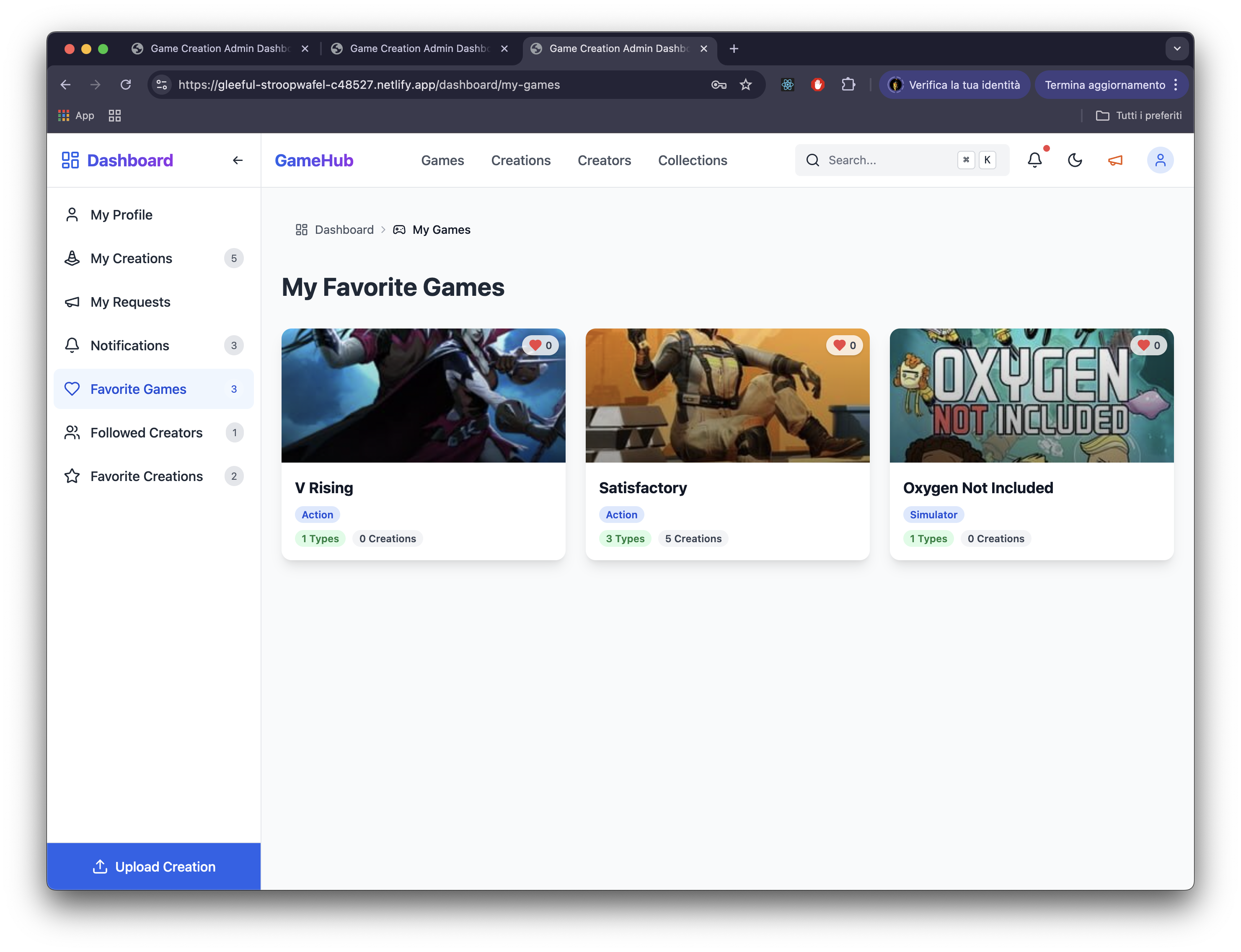The width and height of the screenshot is (1241, 952).
Task: Follow the Dashboard breadcrumb link
Action: [344, 230]
